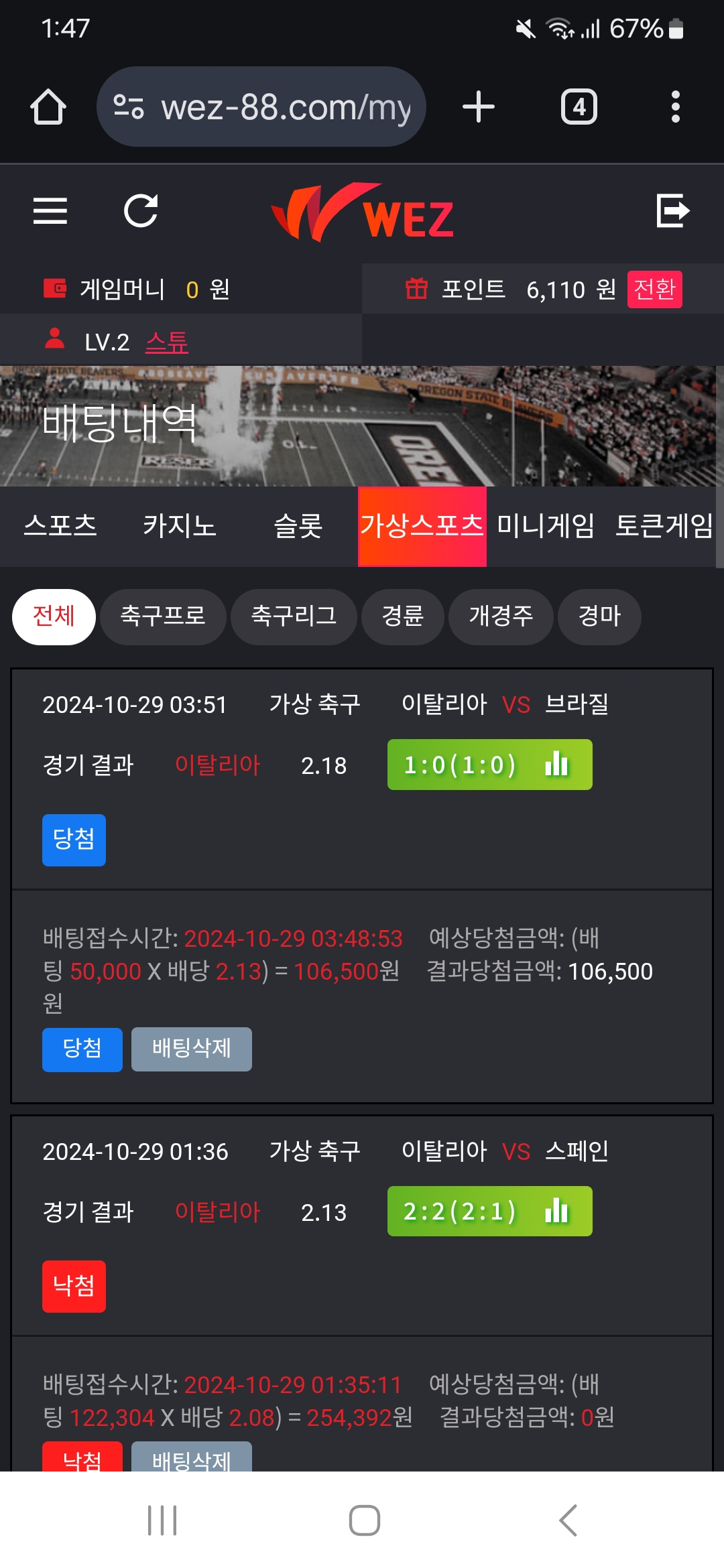The height and width of the screenshot is (1568, 724).
Task: Switch to the 카지노 tab
Action: 179,526
